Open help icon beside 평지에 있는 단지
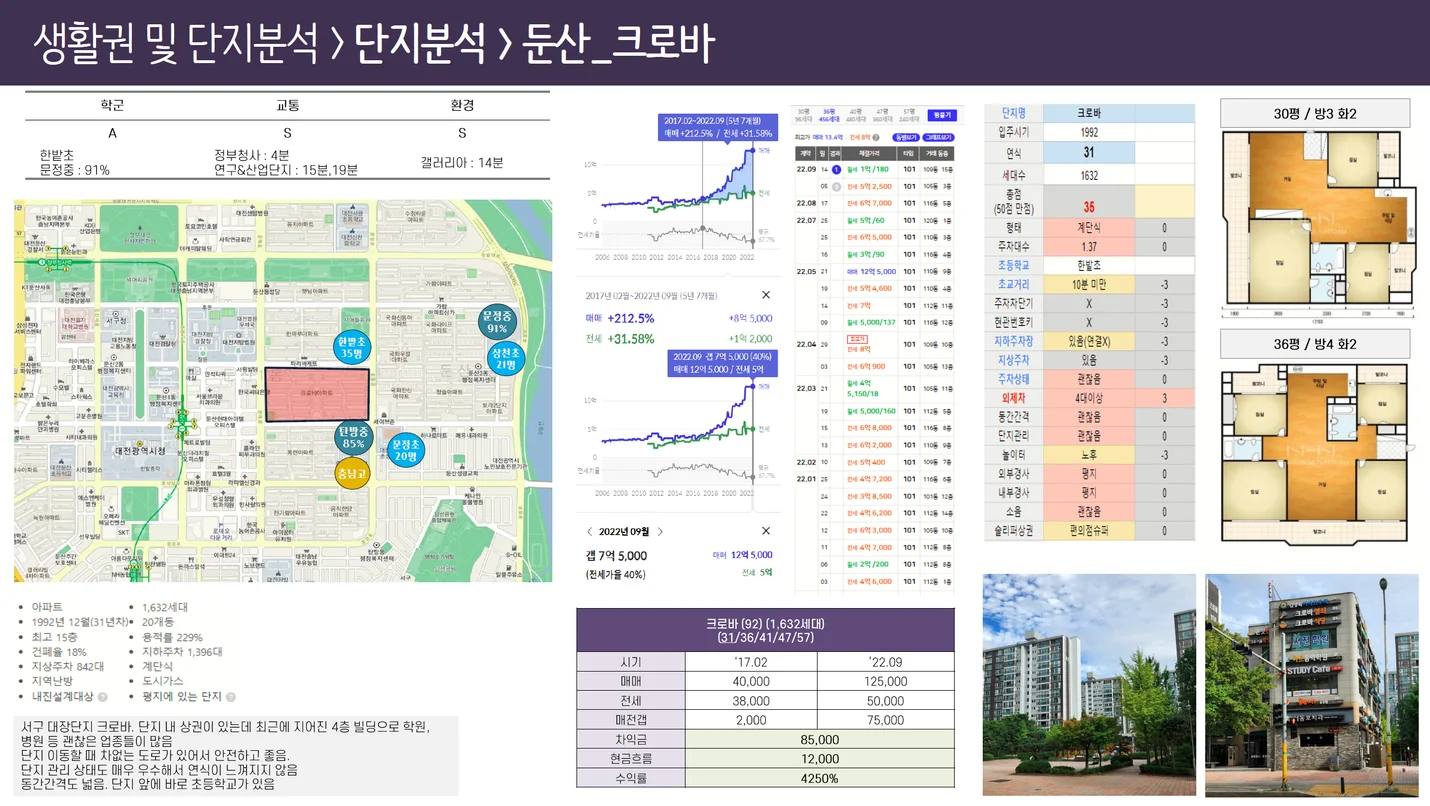Viewport: 1430px width, 806px height. pos(231,697)
